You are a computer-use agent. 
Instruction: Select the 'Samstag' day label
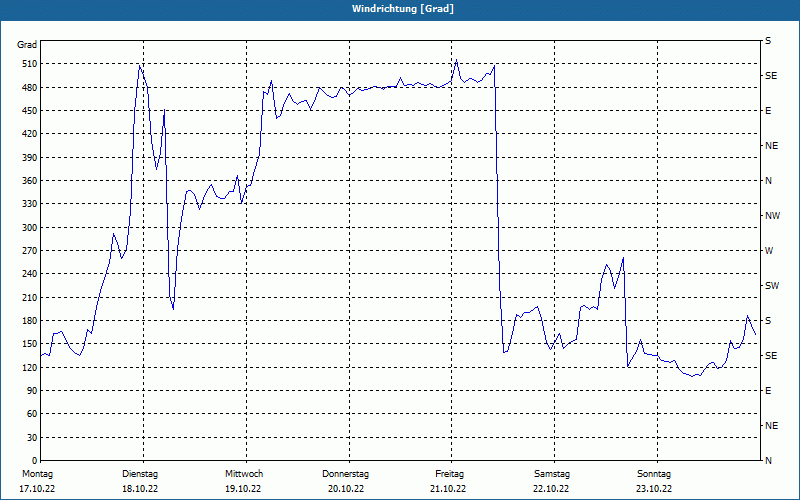552,474
